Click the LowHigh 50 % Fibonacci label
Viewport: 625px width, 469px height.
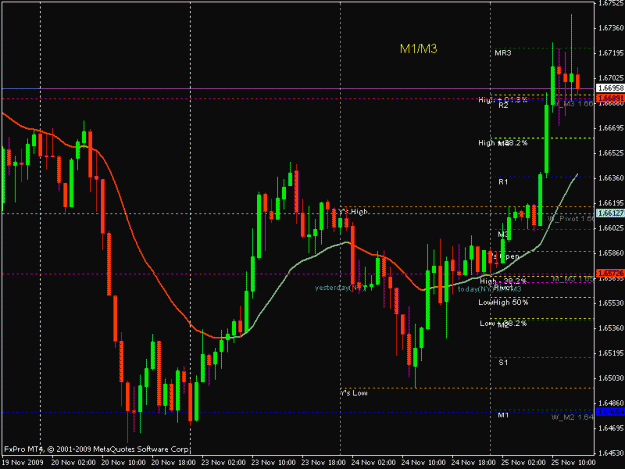tap(503, 302)
